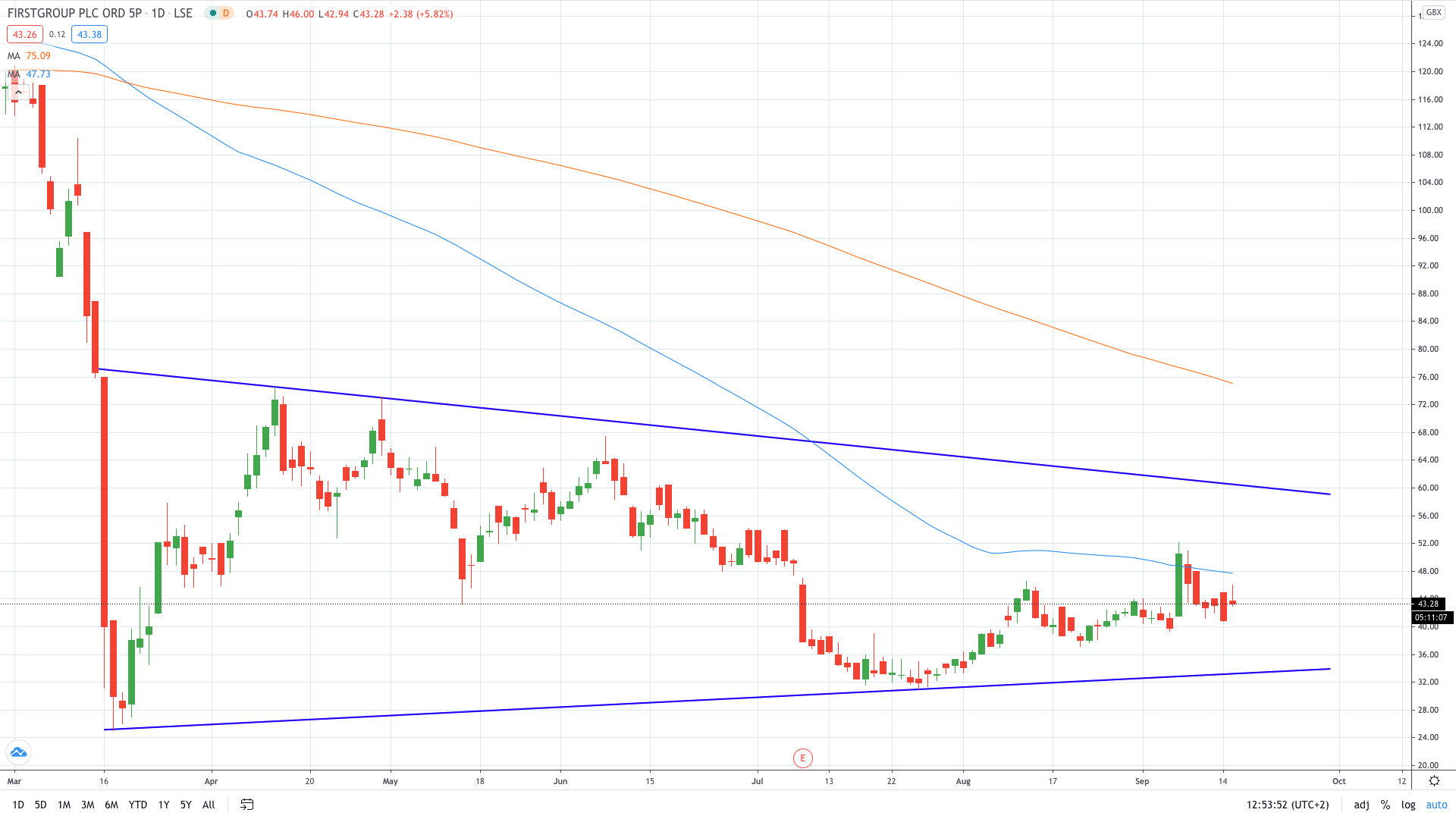The image size is (1456, 819).
Task: Click the GBX currency label on the price scale
Action: pyautogui.click(x=1432, y=12)
